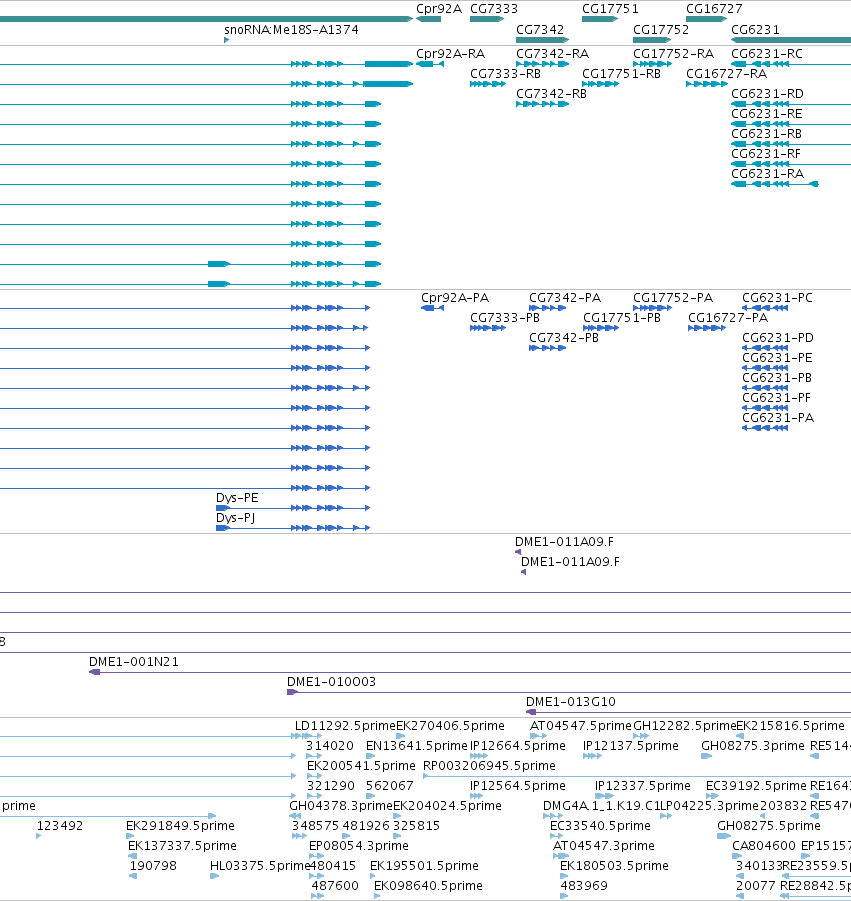Viewport: 851px width, 901px height.
Task: Click the CG17751-PB protein label
Action: pyautogui.click(x=622, y=318)
